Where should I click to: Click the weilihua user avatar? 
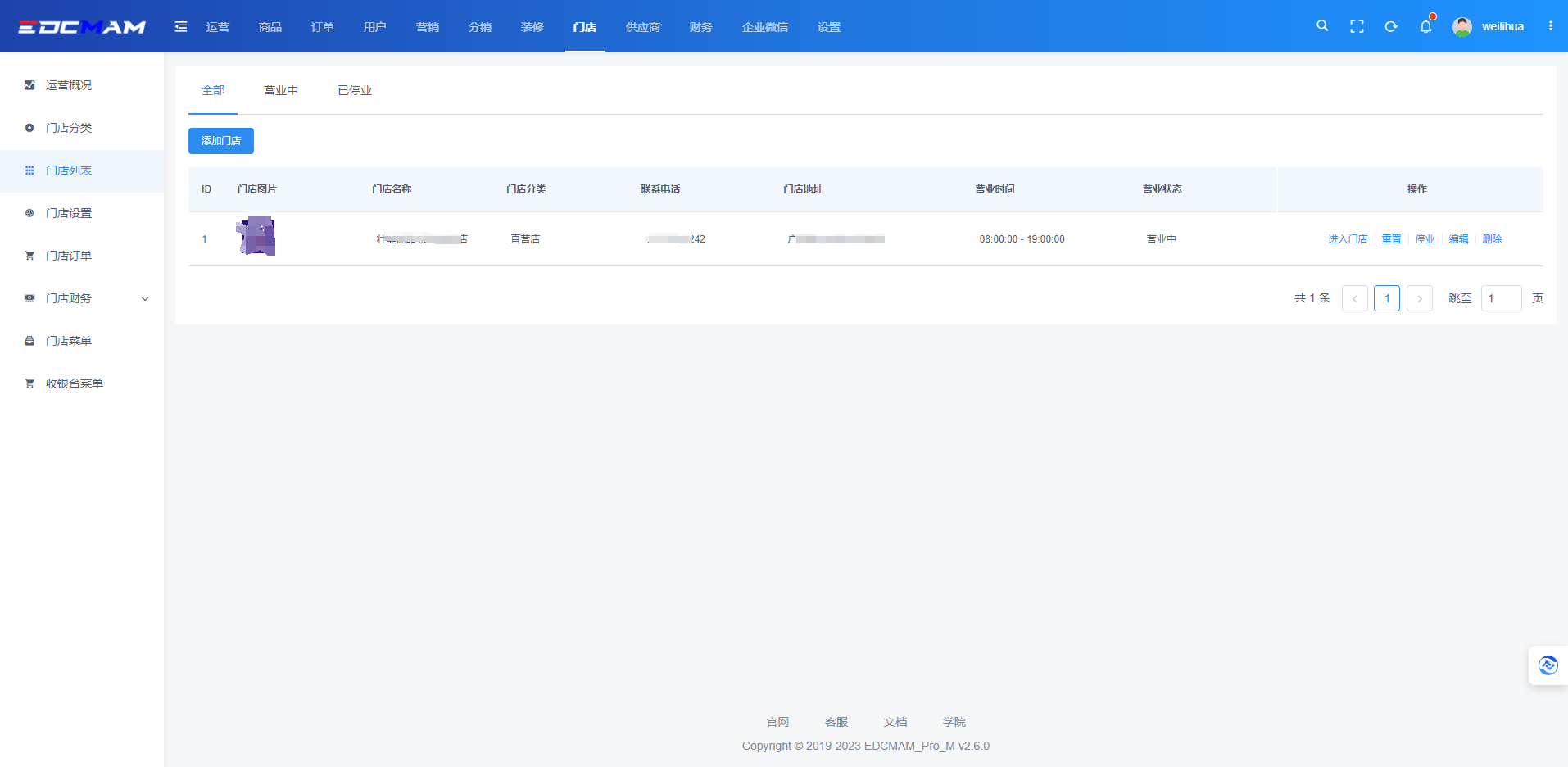coord(1462,26)
